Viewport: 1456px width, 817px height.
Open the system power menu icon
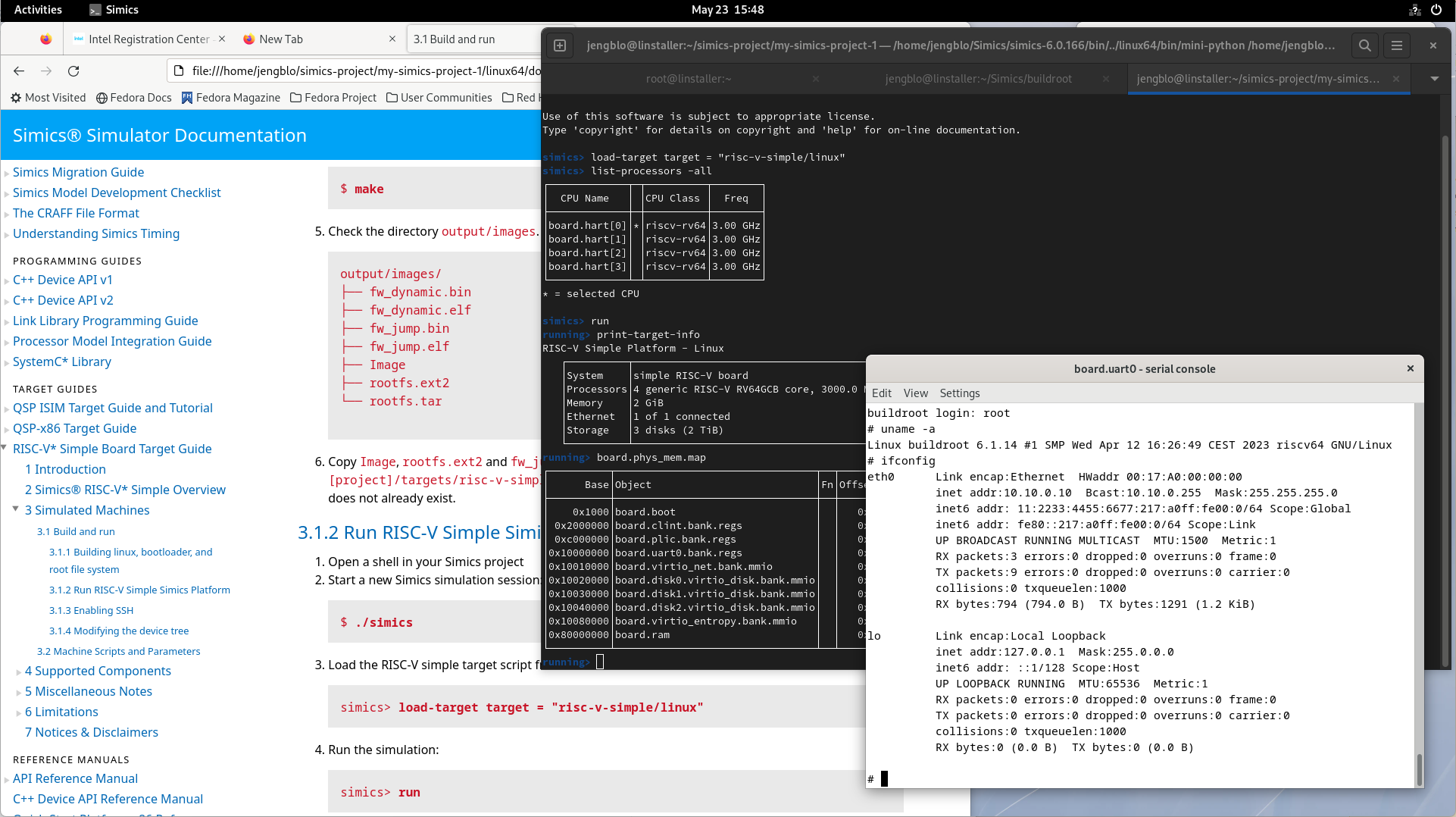tap(1436, 10)
